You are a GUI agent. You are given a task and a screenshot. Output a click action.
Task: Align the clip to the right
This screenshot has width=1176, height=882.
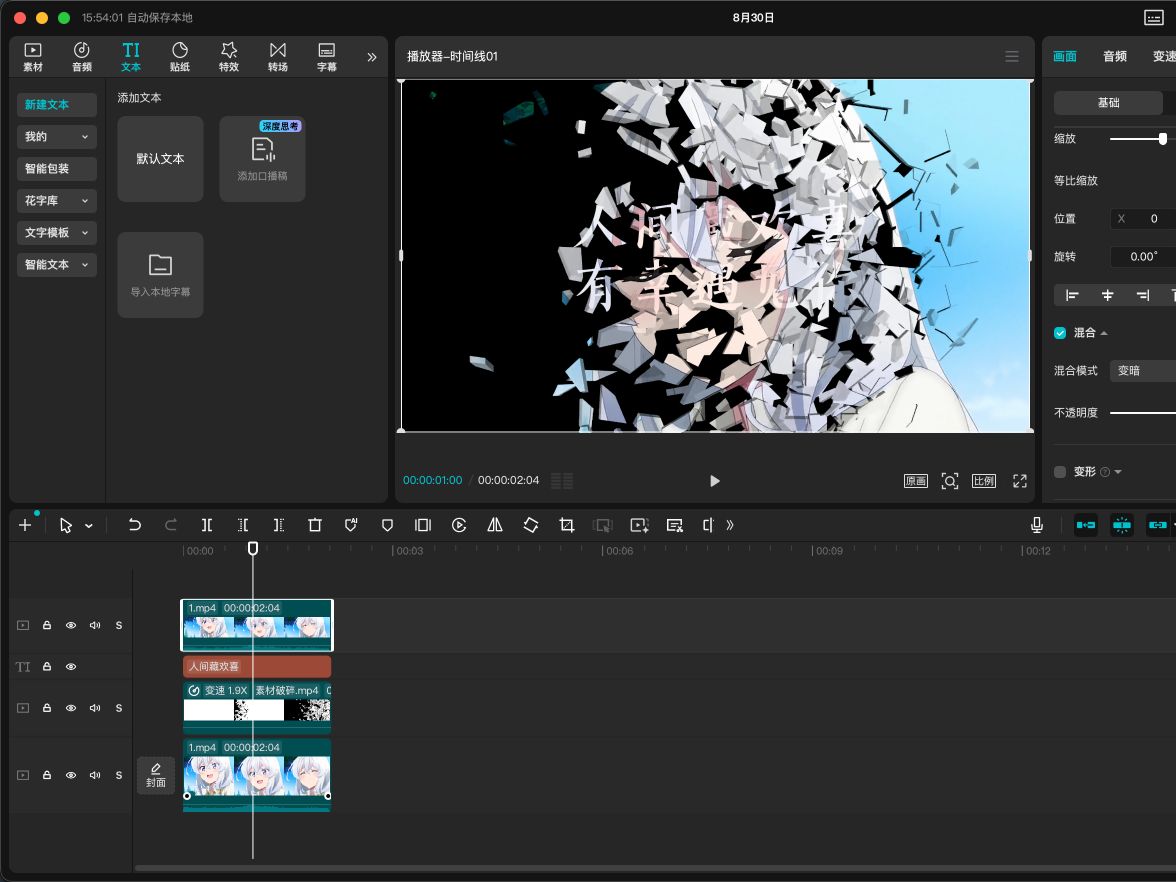pos(1142,296)
